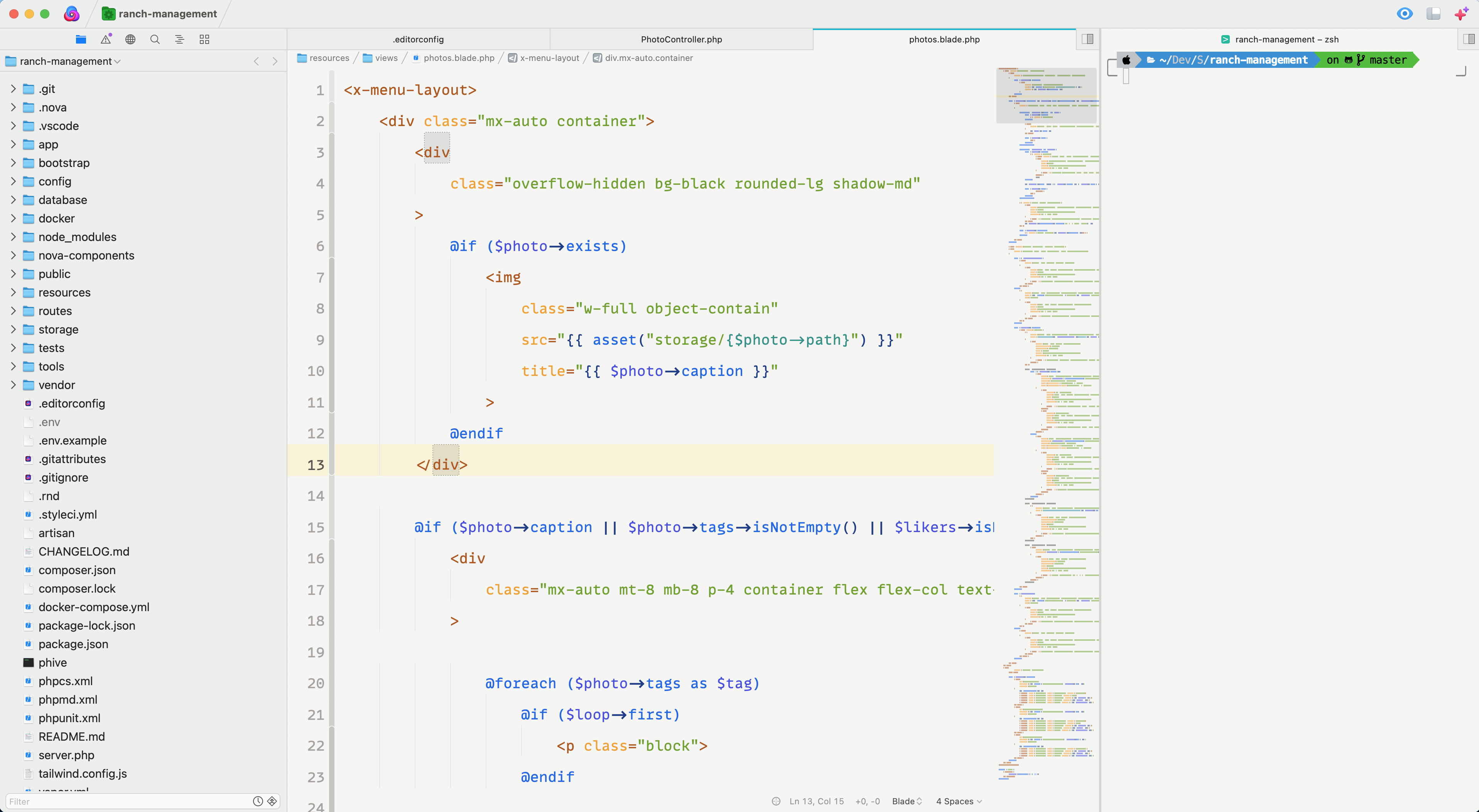1479x812 pixels.
Task: Open the Remote globe sidebar pane
Action: tap(130, 39)
